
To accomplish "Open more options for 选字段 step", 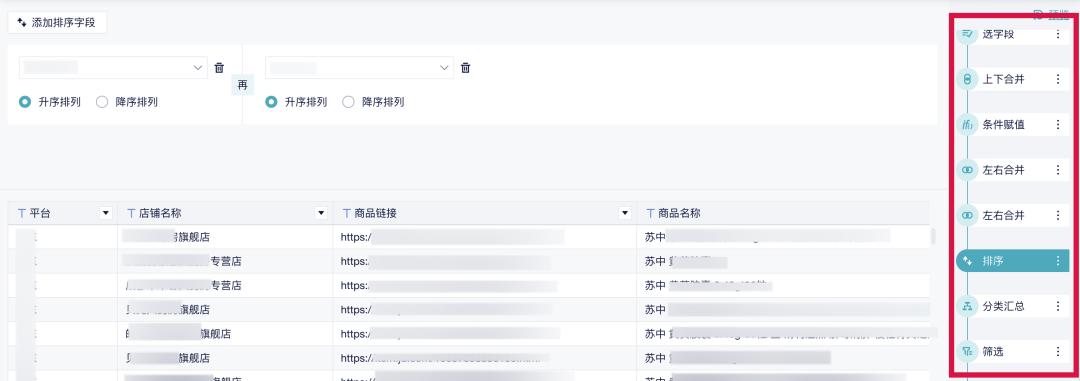I will coord(1058,34).
